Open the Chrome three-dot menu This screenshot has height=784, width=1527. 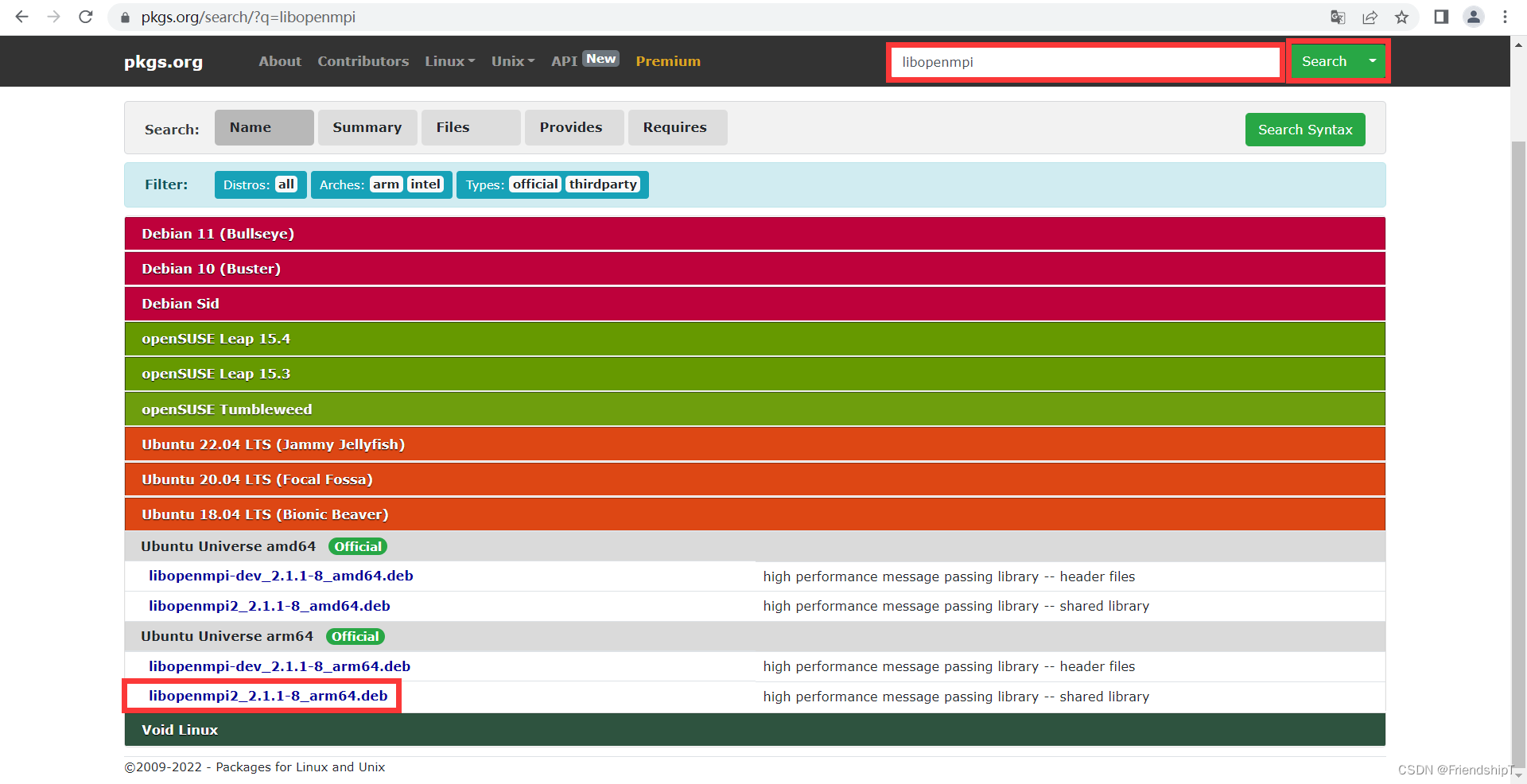[1505, 17]
